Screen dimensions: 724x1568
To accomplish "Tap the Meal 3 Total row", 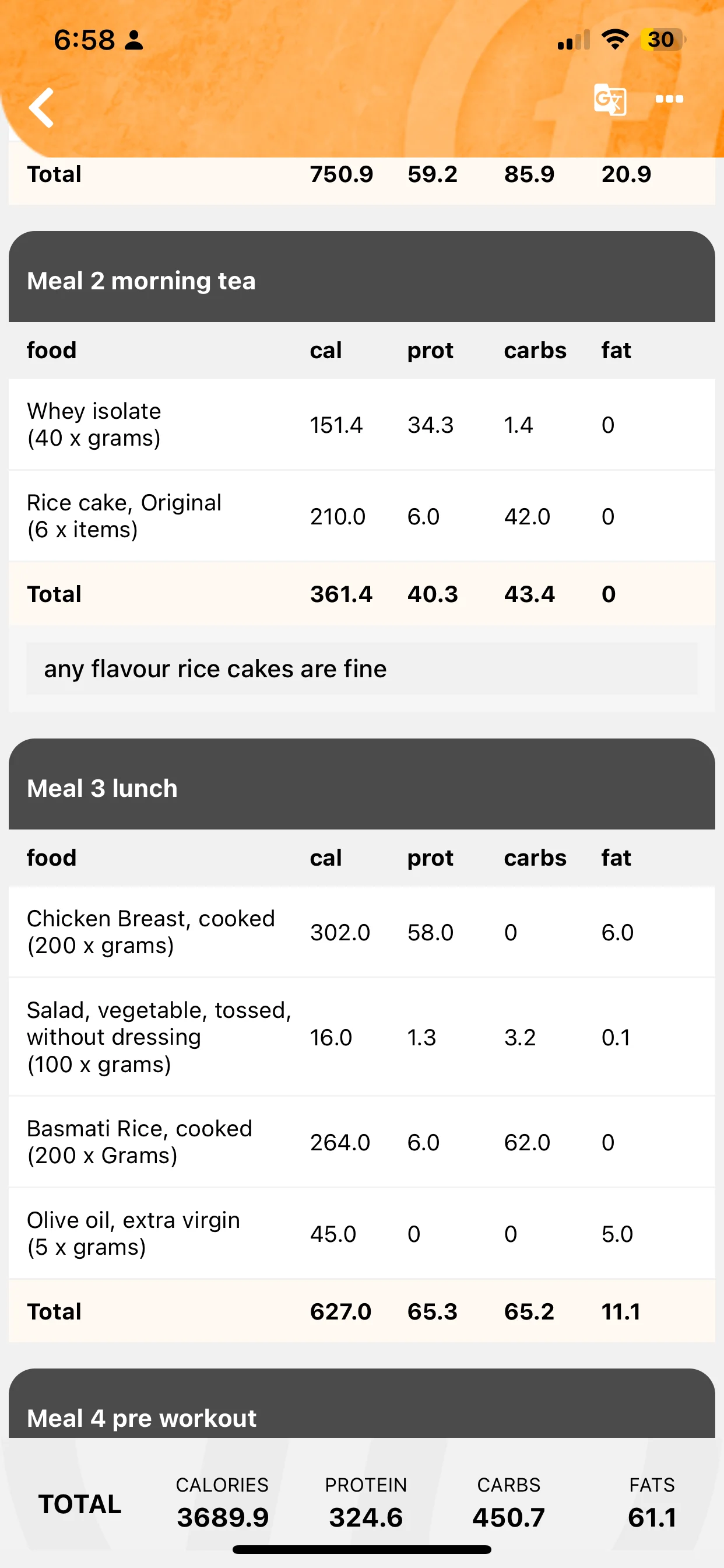I will coord(361,1311).
